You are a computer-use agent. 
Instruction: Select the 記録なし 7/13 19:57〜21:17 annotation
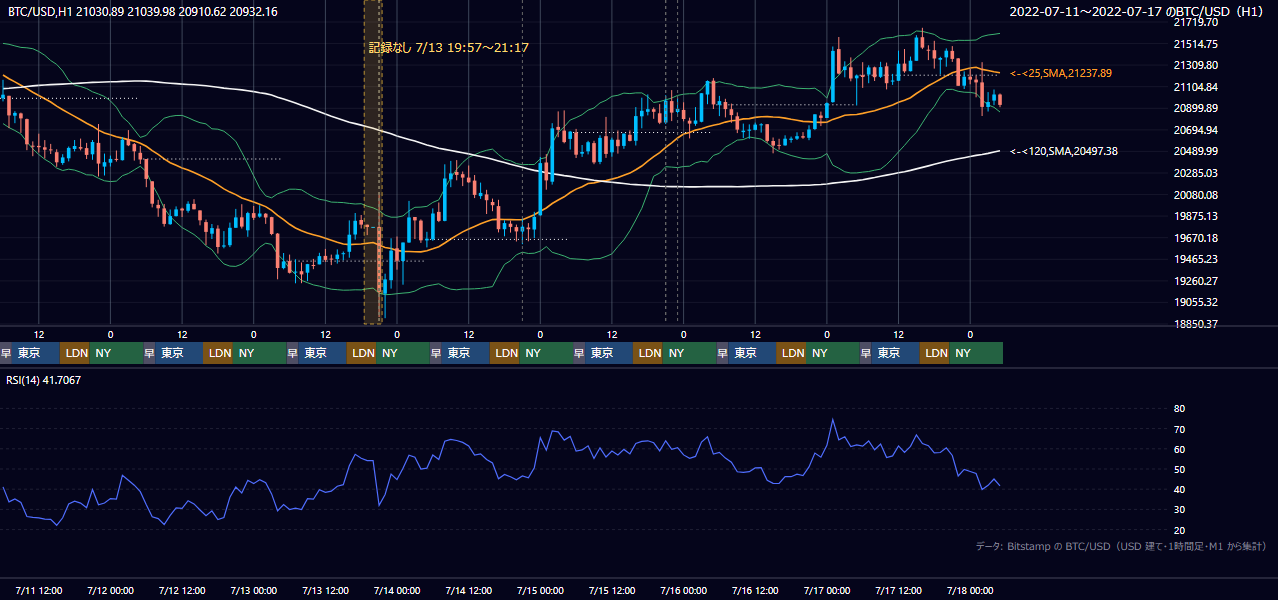click(x=449, y=47)
